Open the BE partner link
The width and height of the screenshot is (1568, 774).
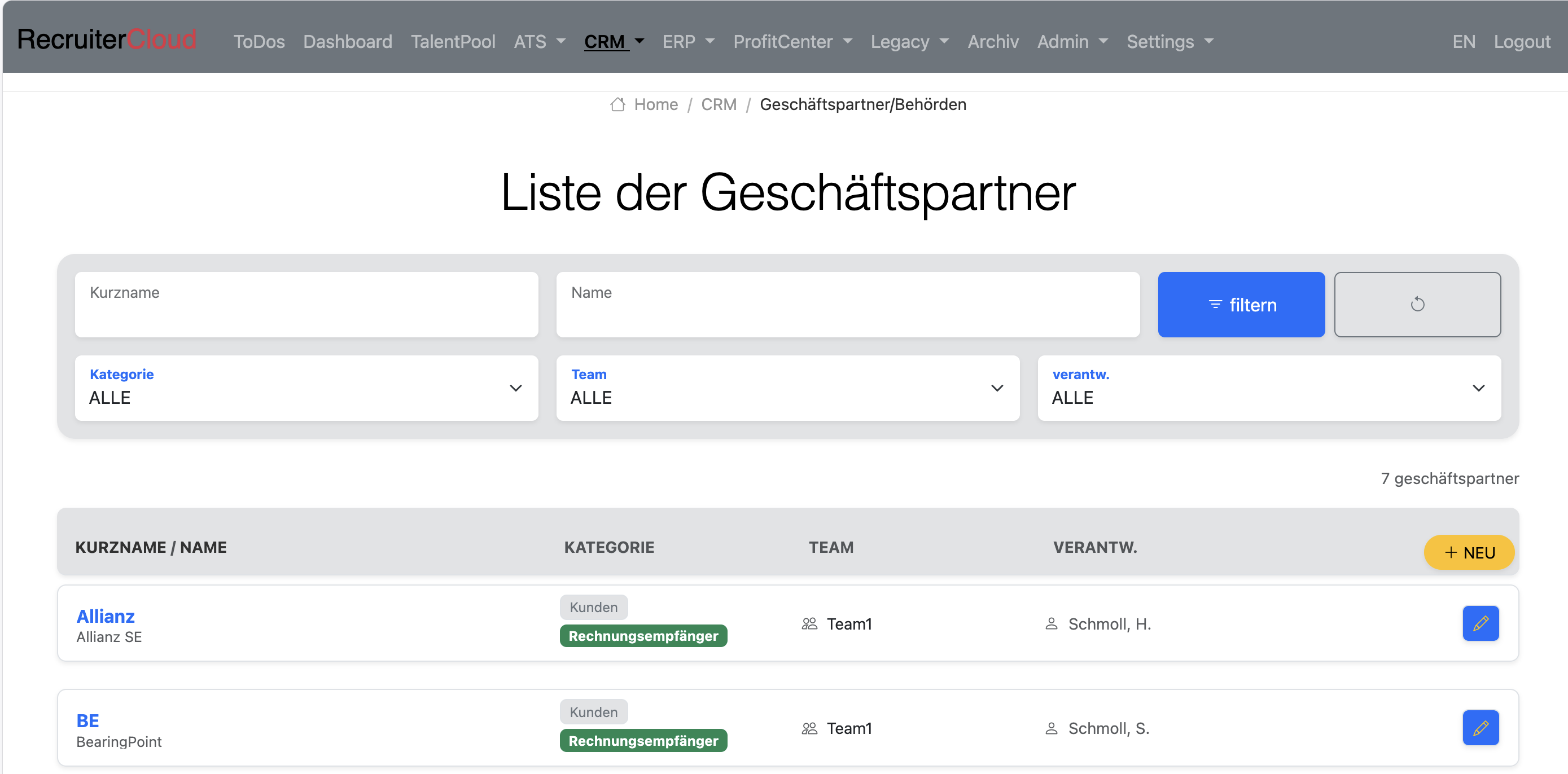[87, 720]
